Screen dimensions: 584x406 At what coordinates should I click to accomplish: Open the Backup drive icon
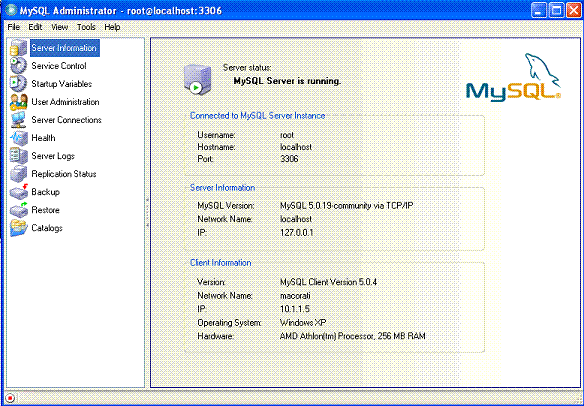tap(18, 192)
